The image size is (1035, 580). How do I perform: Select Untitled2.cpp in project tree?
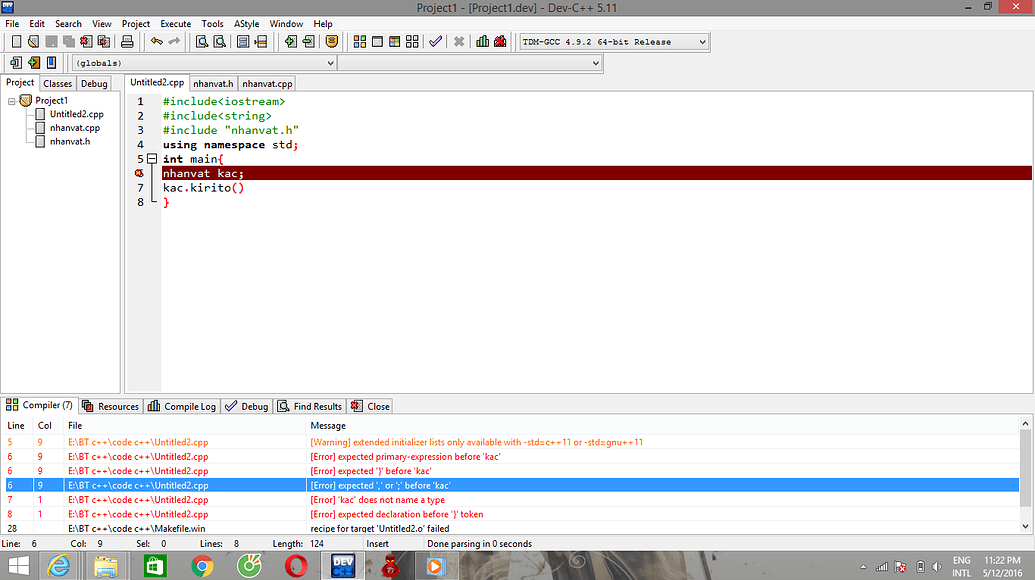pos(77,114)
